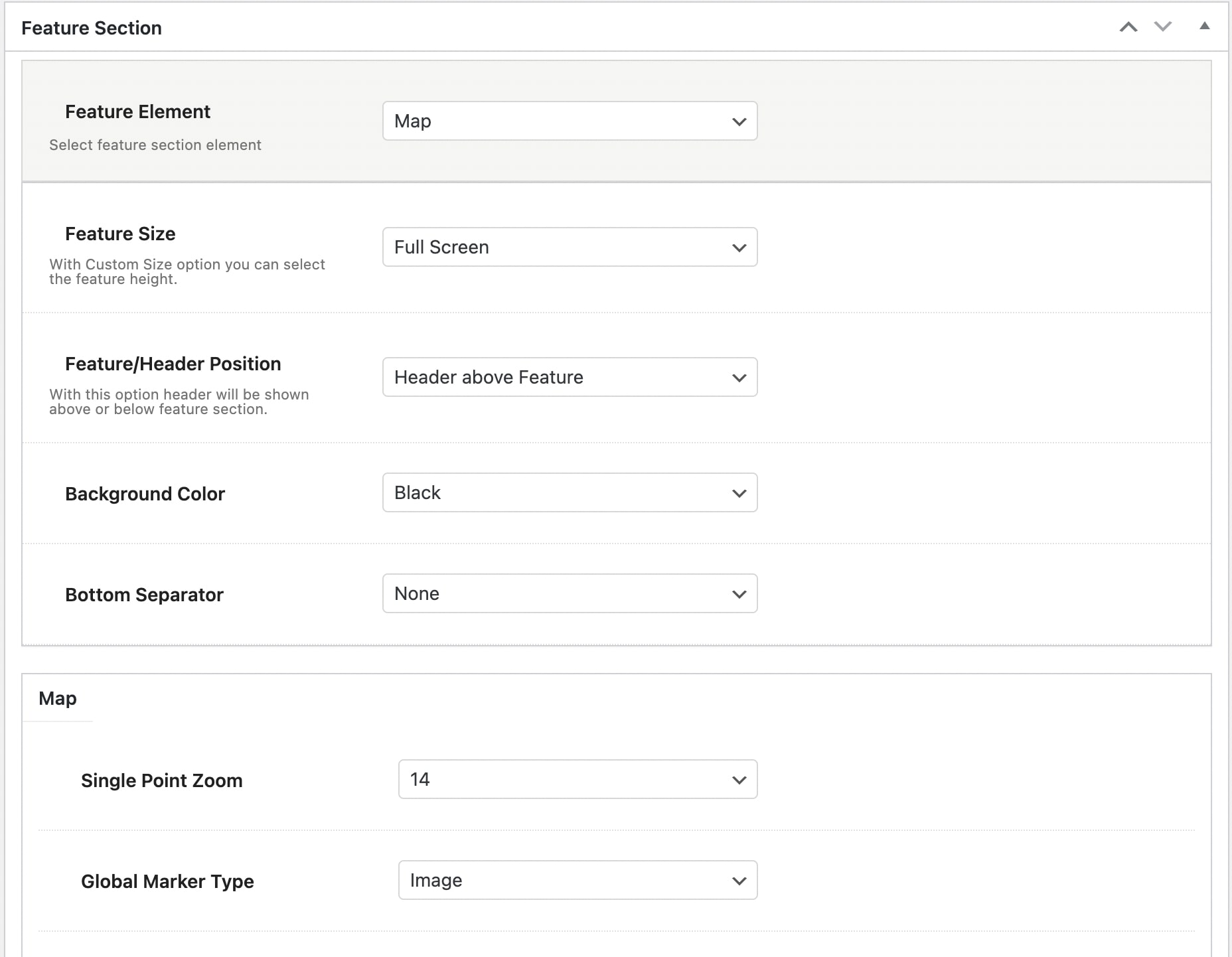
Task: Open the Global Marker Type dropdown showing Image
Action: coord(577,880)
